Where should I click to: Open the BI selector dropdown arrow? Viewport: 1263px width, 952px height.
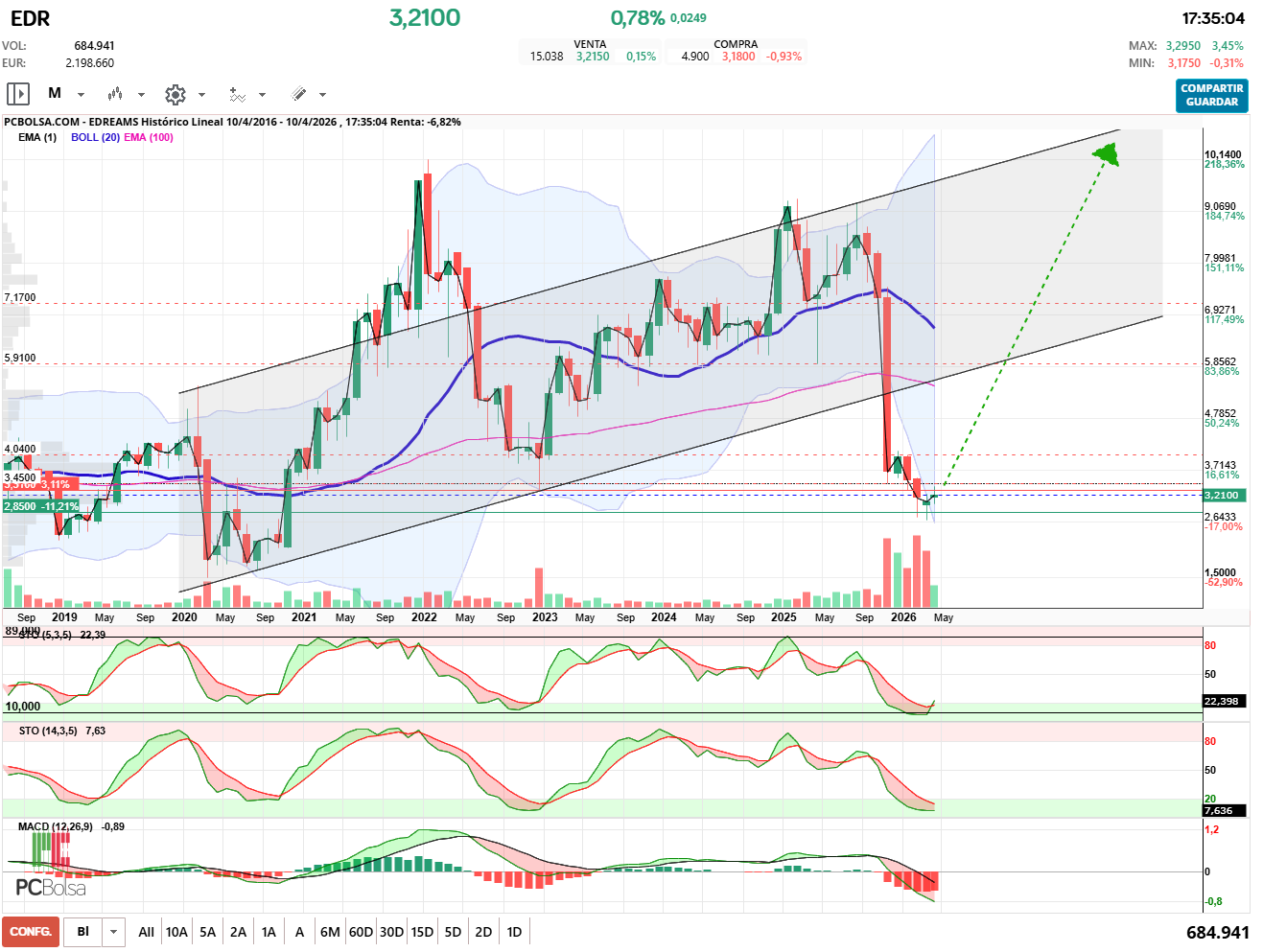[114, 932]
